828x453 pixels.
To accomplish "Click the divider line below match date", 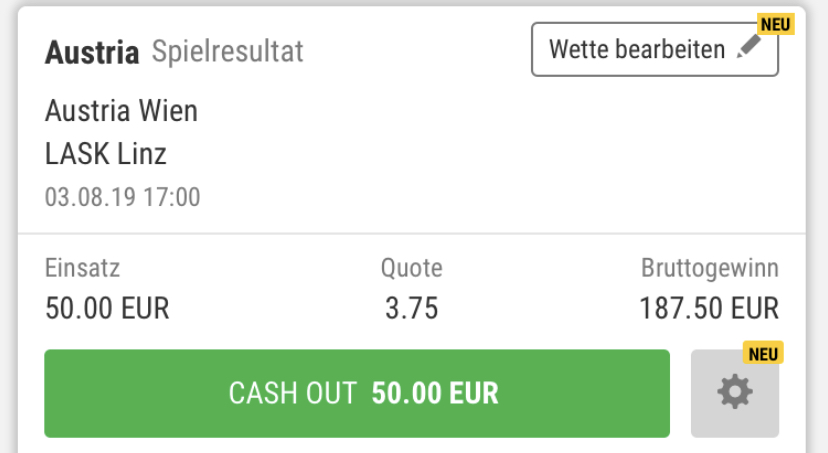I will point(412,233).
